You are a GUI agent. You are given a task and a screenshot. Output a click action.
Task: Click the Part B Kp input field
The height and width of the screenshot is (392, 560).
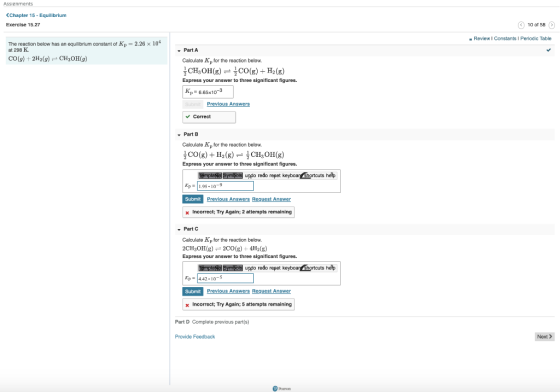pos(225,186)
